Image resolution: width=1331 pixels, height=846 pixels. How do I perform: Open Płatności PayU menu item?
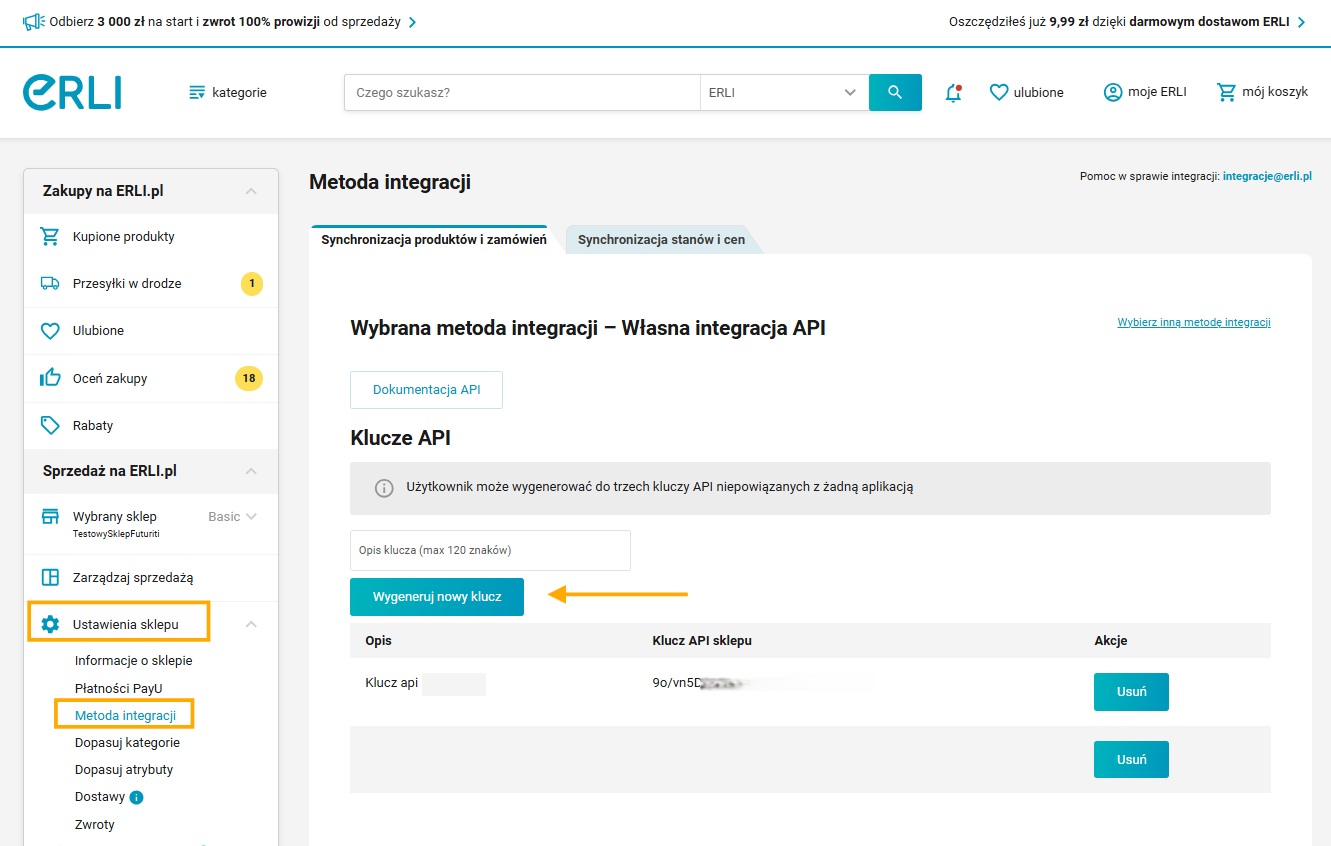pyautogui.click(x=120, y=688)
